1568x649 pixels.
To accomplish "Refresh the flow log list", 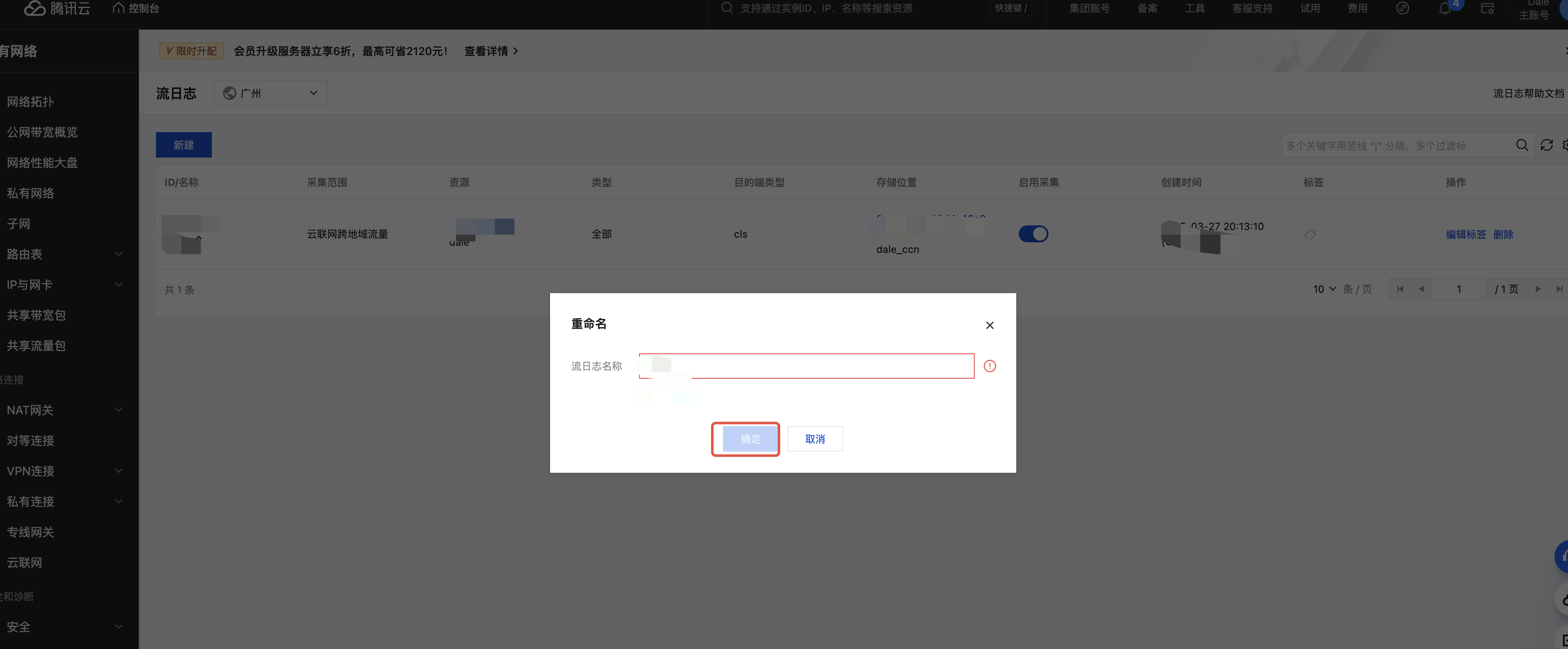I will [x=1547, y=145].
